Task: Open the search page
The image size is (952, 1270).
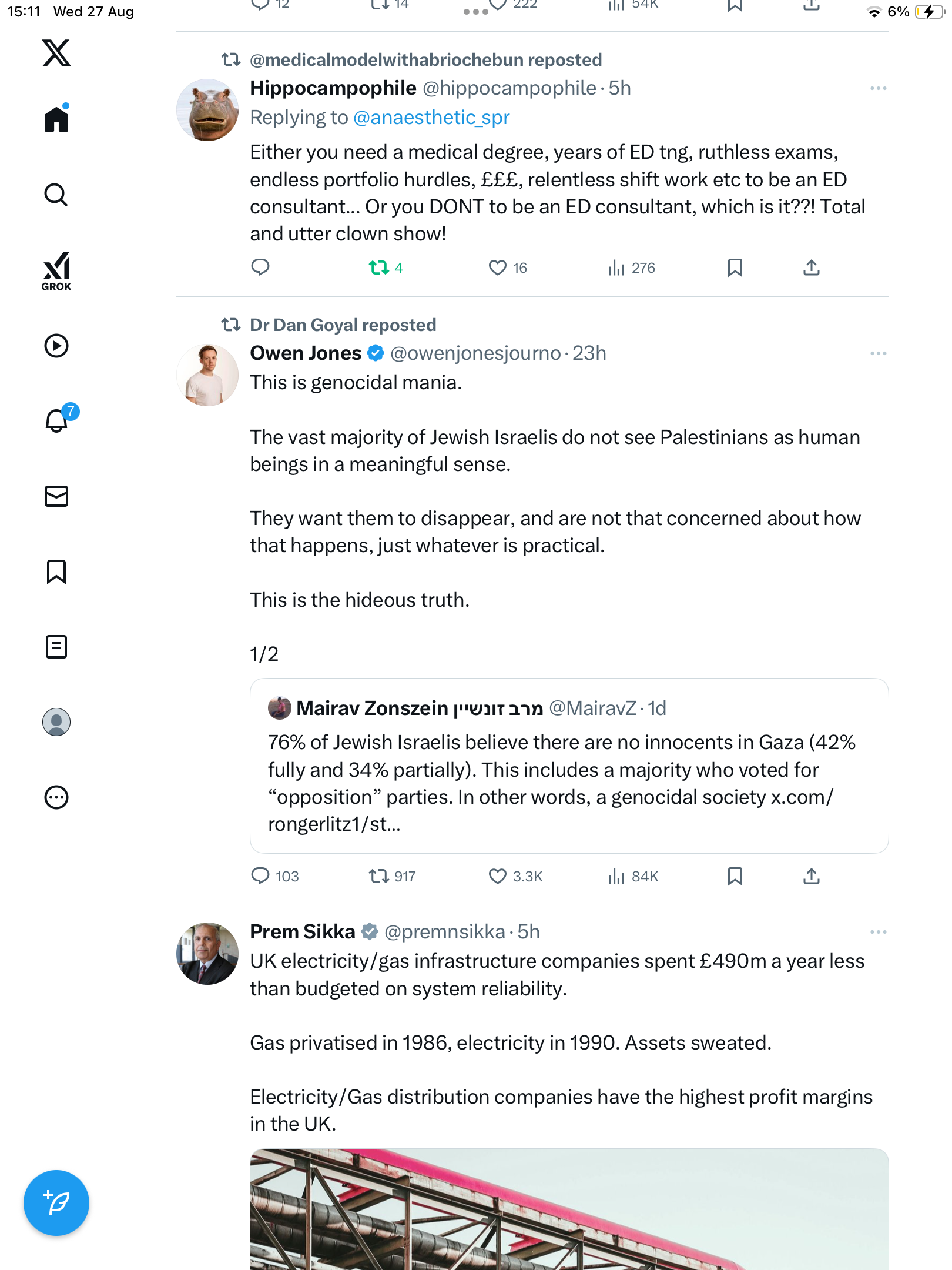Action: [x=56, y=195]
